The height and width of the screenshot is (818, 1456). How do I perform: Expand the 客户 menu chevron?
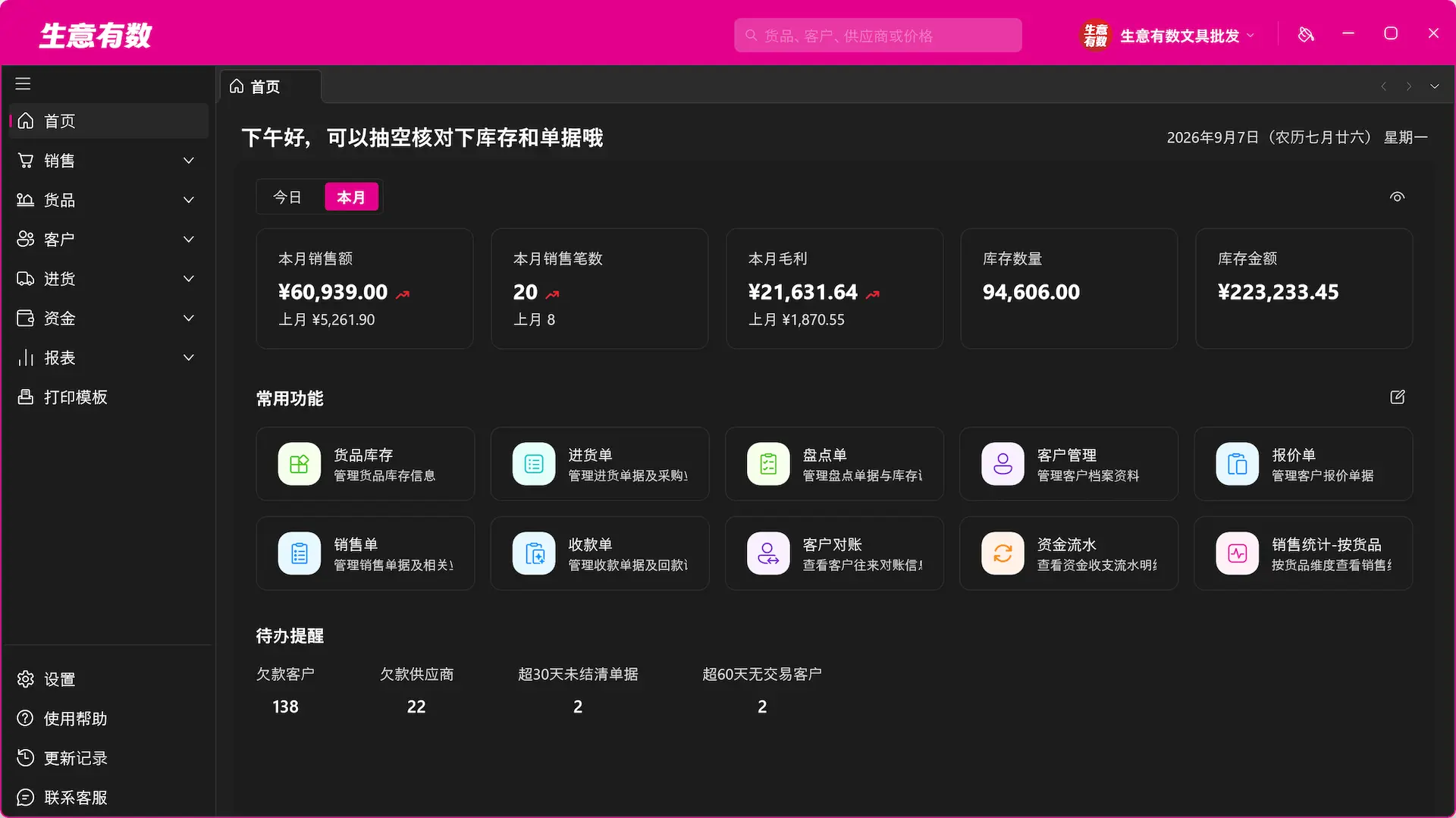[189, 240]
